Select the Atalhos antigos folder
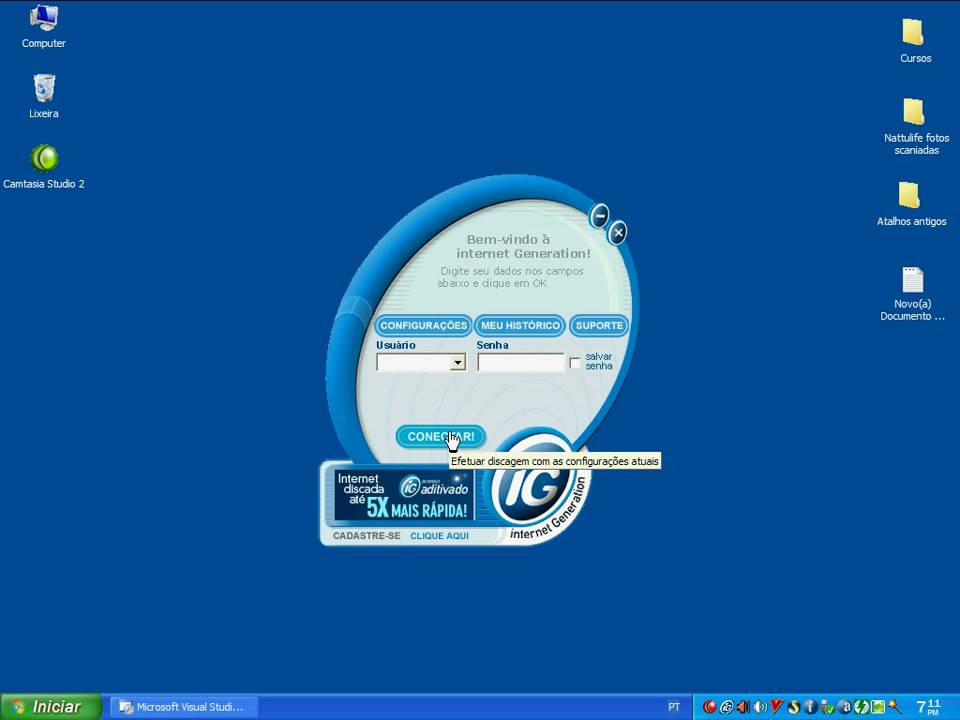960x720 pixels. point(911,204)
